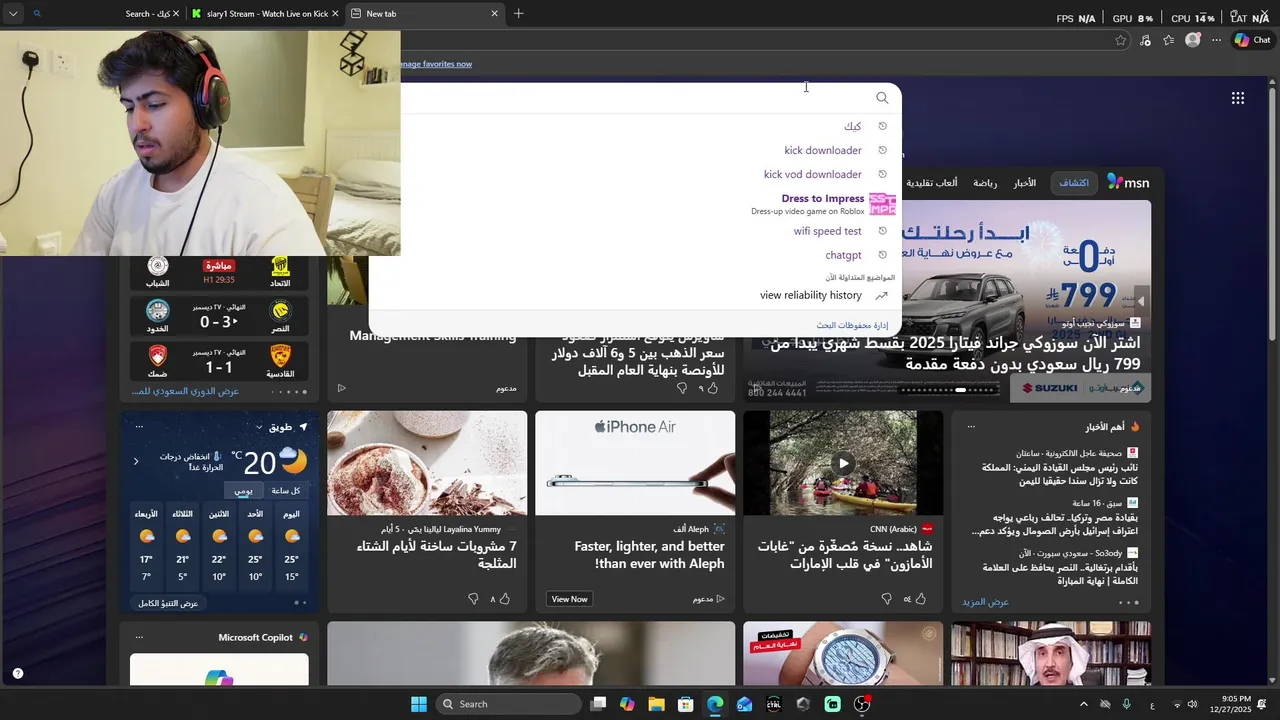Select the ألعاب تقليدية MSN tab
This screenshot has height=720, width=1280.
point(932,183)
